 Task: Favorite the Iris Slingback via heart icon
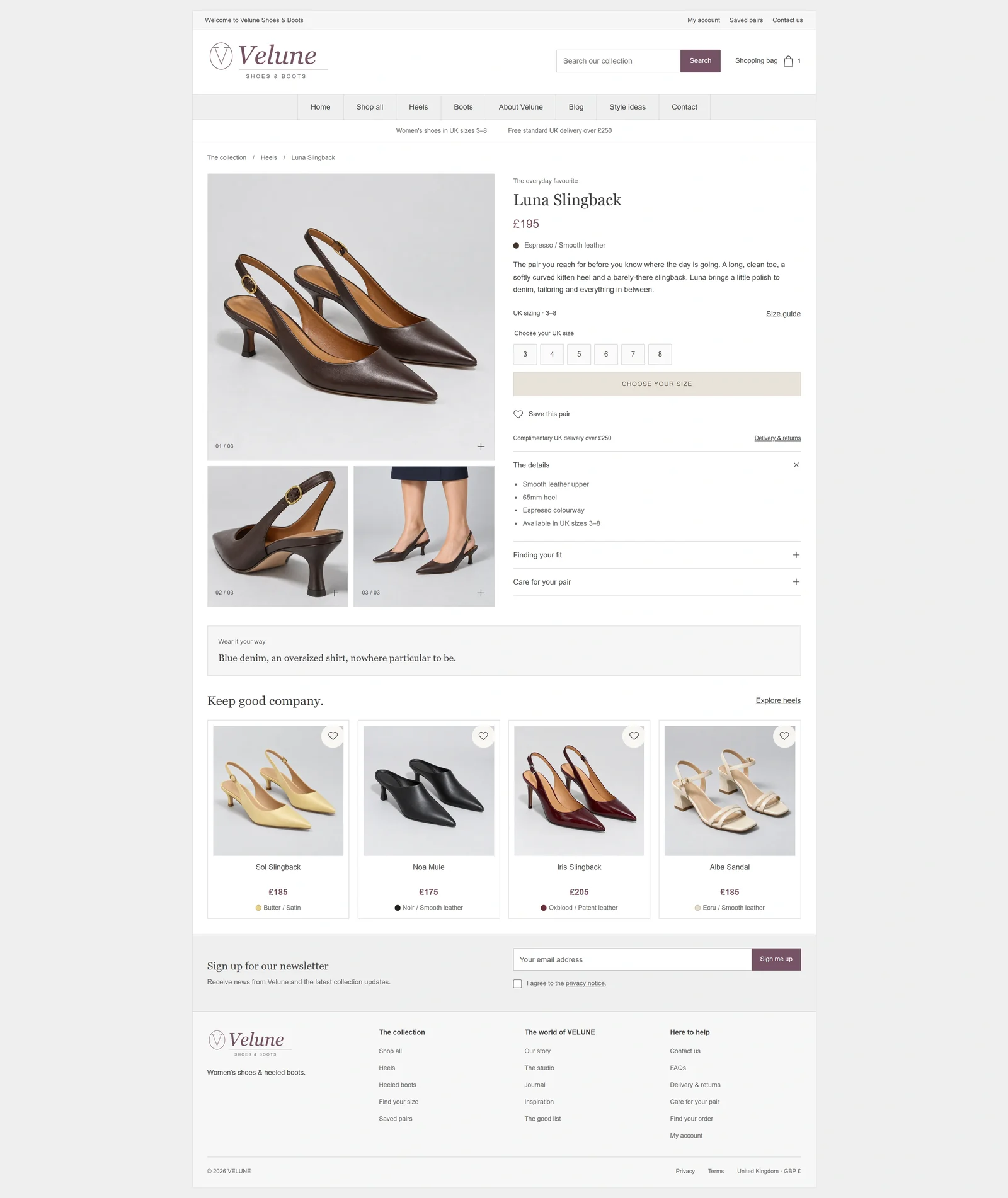point(634,736)
